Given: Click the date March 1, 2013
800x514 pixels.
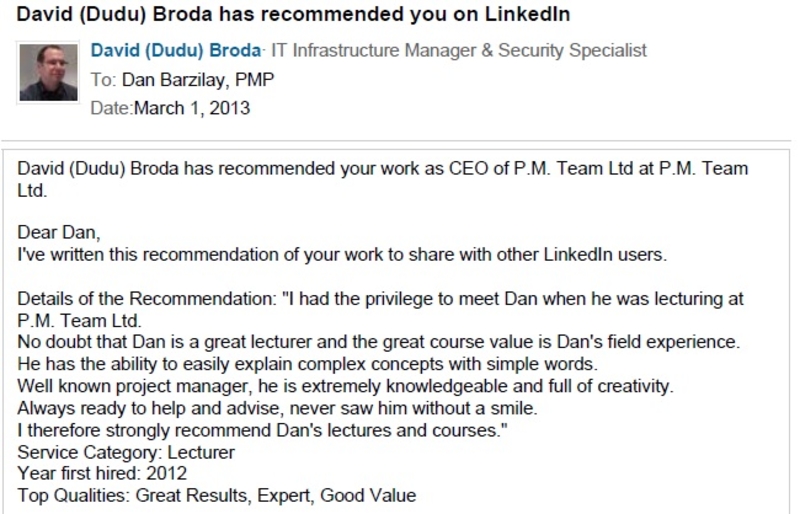Looking at the screenshot, I should coord(192,108).
